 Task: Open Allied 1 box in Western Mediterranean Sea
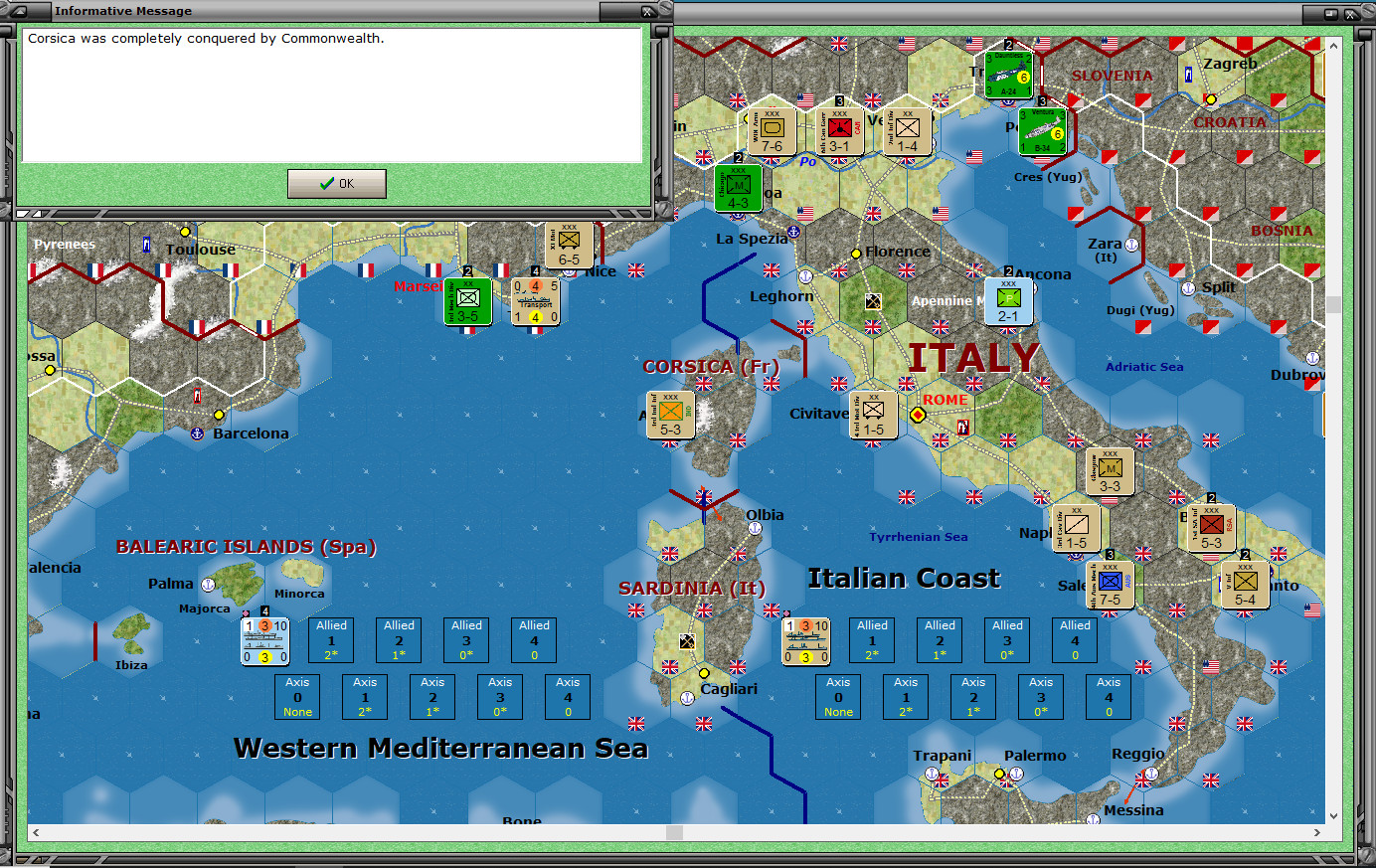click(332, 640)
